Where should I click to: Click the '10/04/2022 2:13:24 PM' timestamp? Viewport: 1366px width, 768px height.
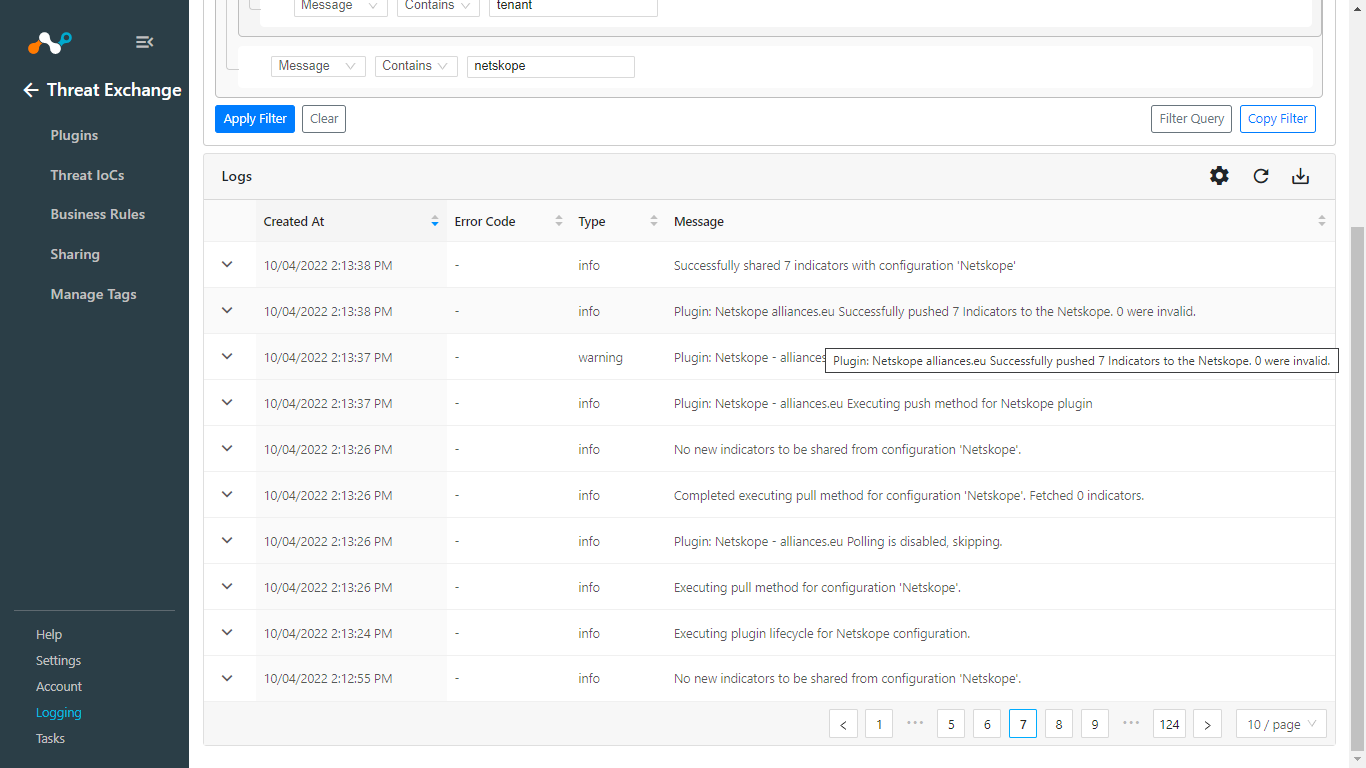click(x=328, y=633)
